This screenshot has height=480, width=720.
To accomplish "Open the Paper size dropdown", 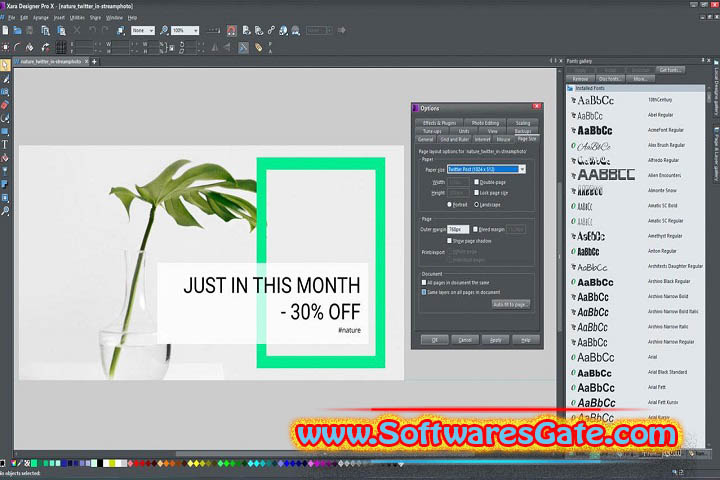I will [522, 169].
